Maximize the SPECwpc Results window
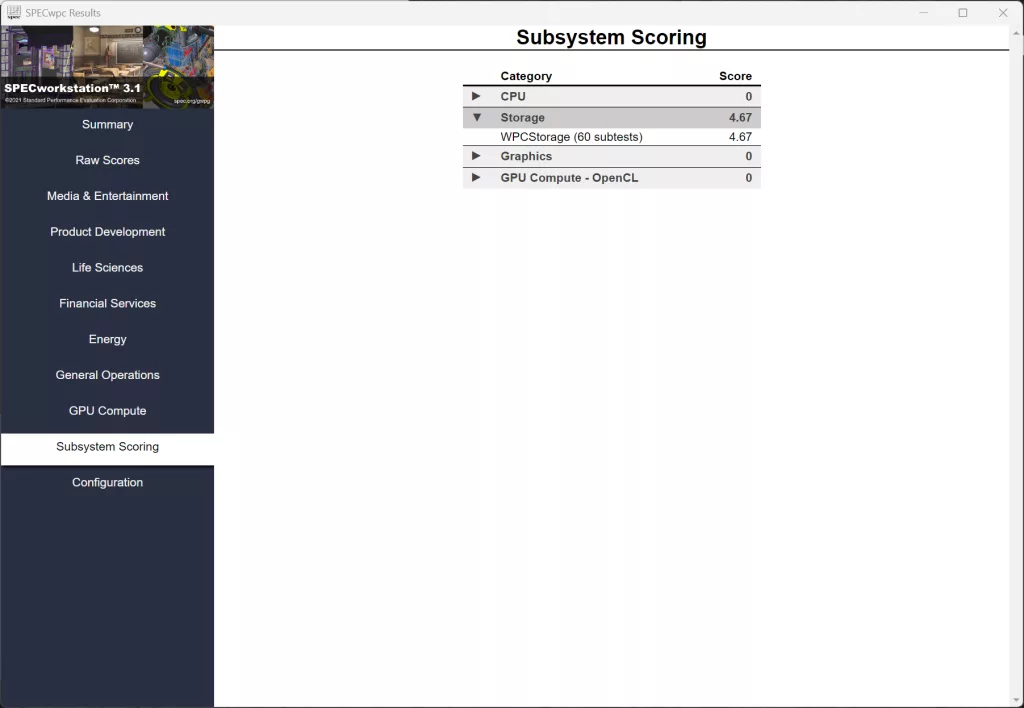1024x708 pixels. point(963,12)
